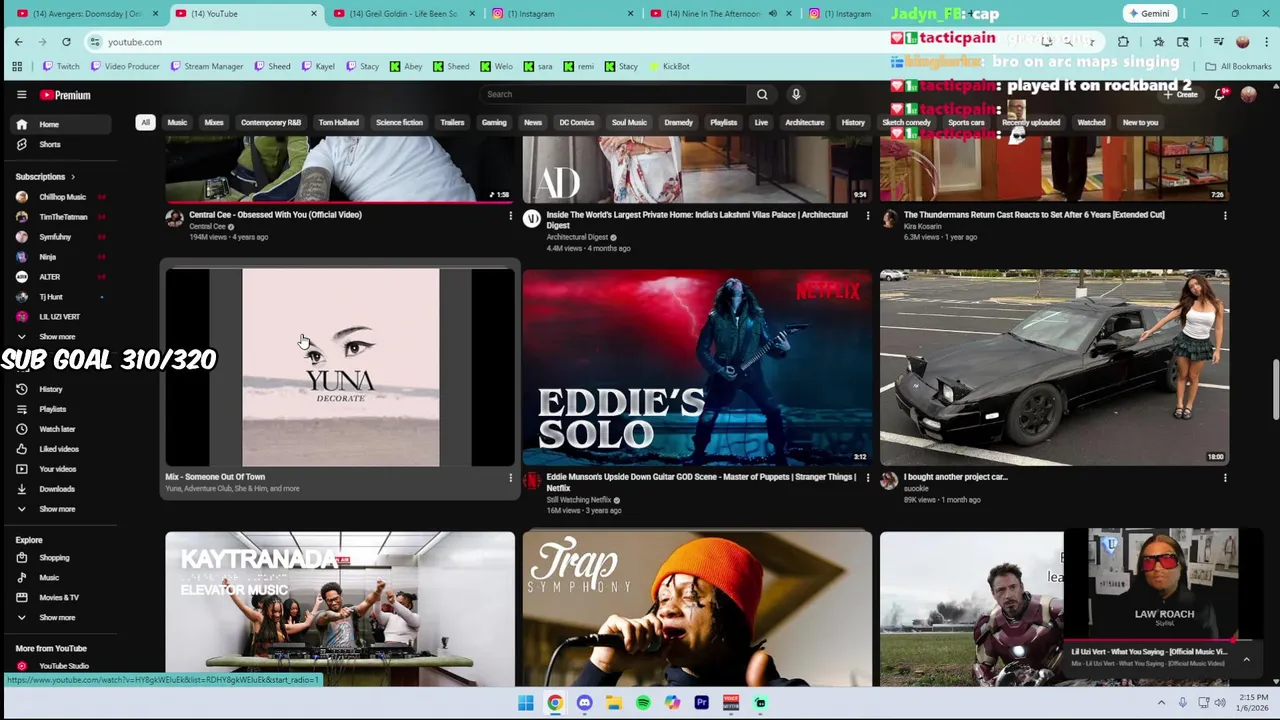The height and width of the screenshot is (720, 1280).
Task: Open the Eddie's Solo Netflix thumbnail
Action: click(x=697, y=367)
